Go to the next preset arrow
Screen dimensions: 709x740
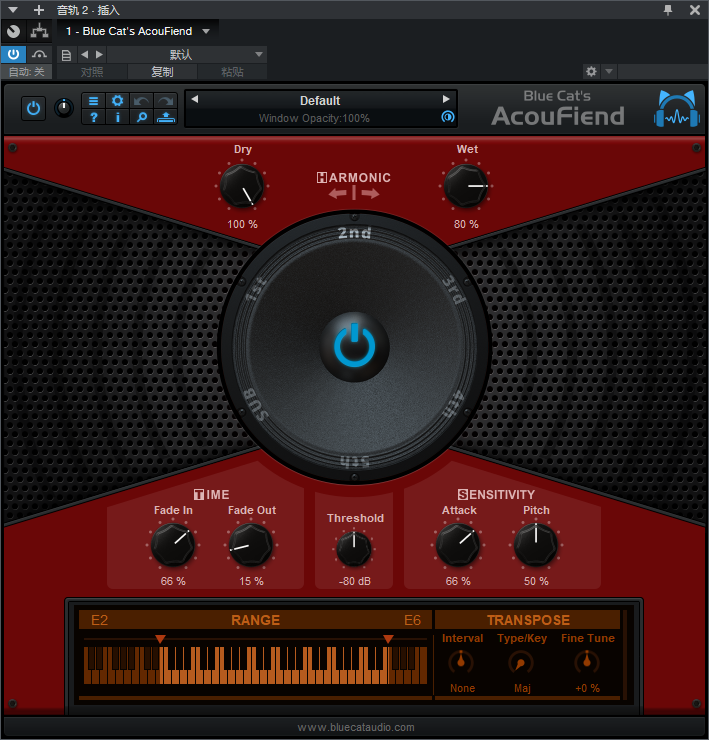pyautogui.click(x=446, y=99)
